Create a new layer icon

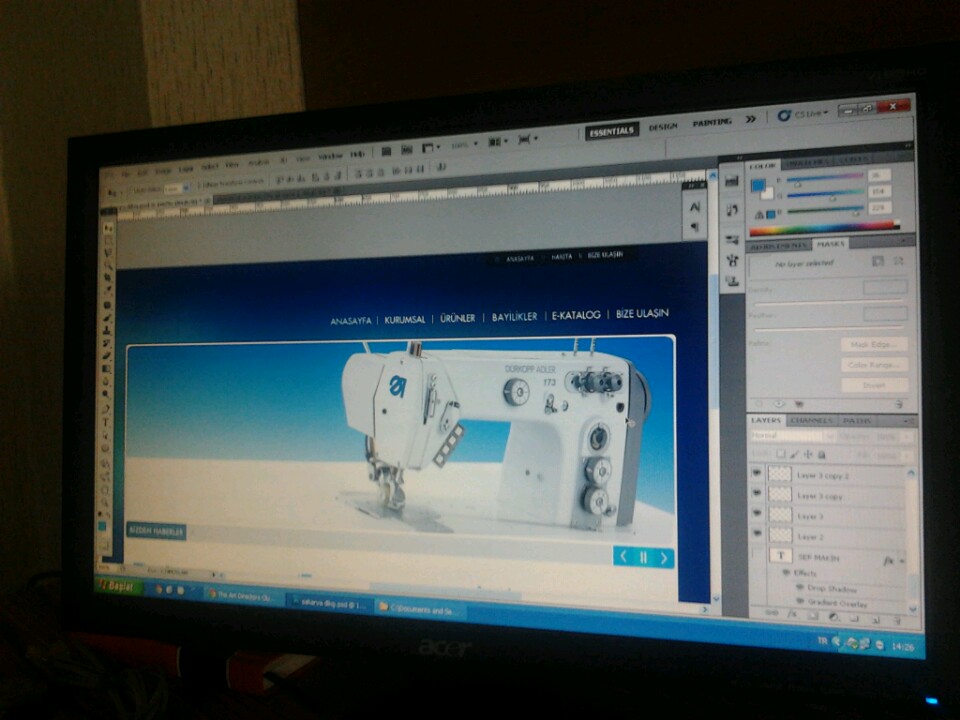(x=876, y=620)
